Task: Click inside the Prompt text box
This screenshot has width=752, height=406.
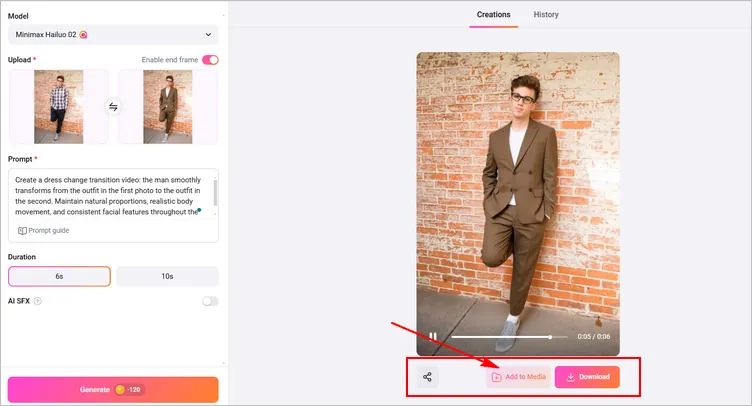Action: click(x=113, y=196)
